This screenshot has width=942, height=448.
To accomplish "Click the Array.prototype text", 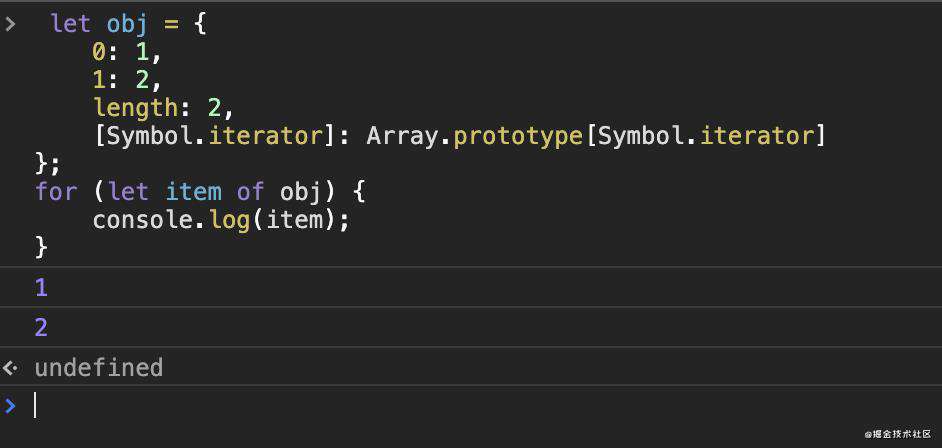I will [475, 137].
